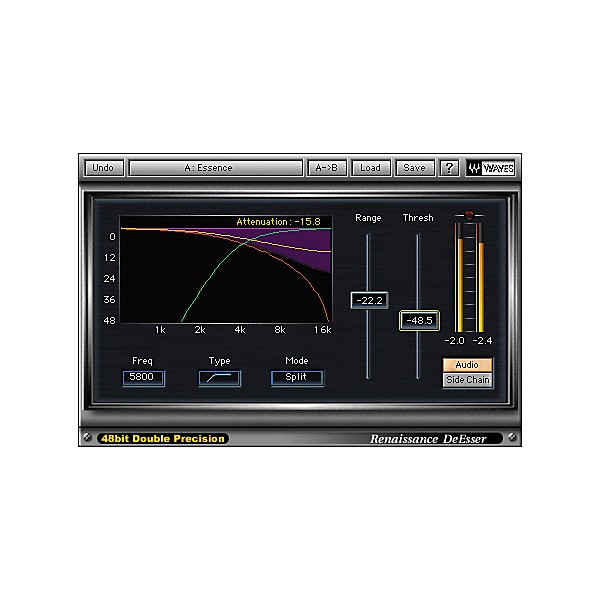The image size is (600, 600).
Task: Click the 2k frequency axis label
Action: click(x=200, y=330)
